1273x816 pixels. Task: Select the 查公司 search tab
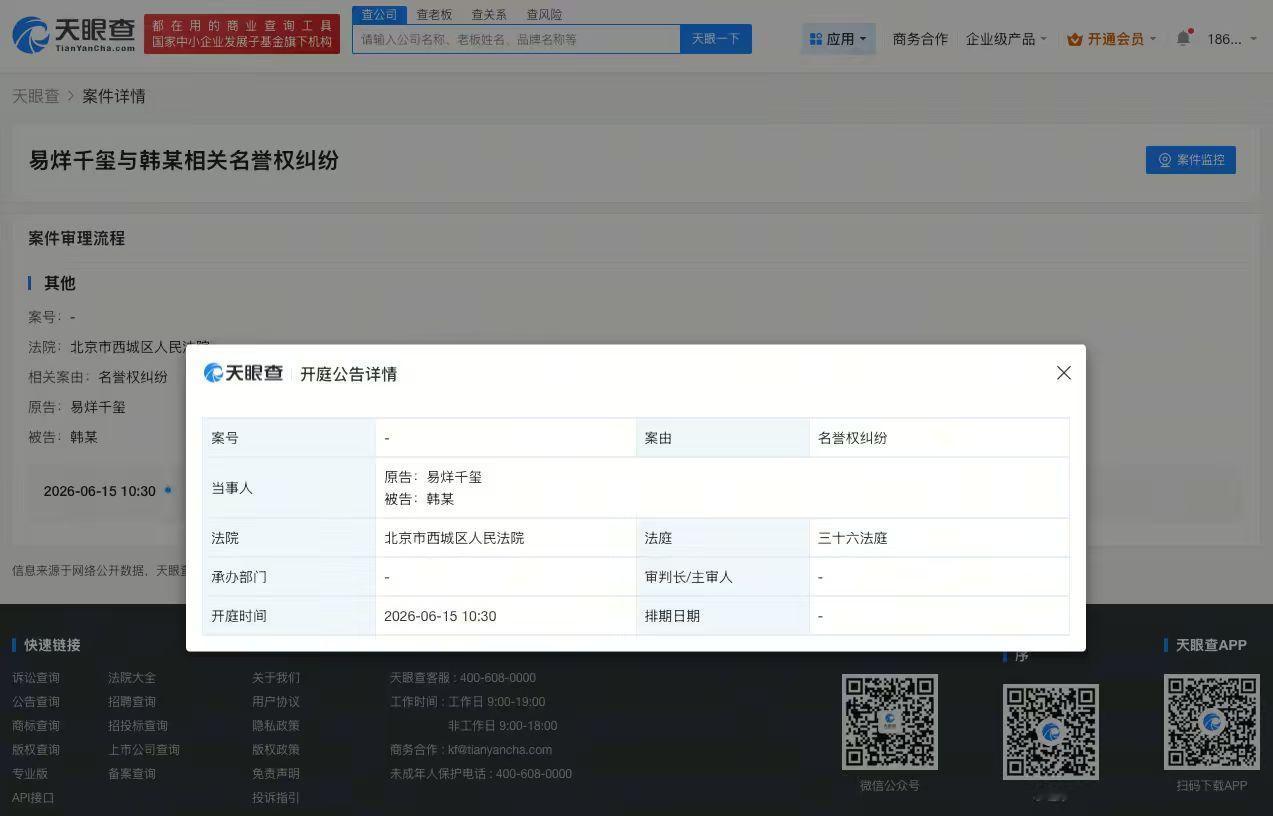[379, 15]
